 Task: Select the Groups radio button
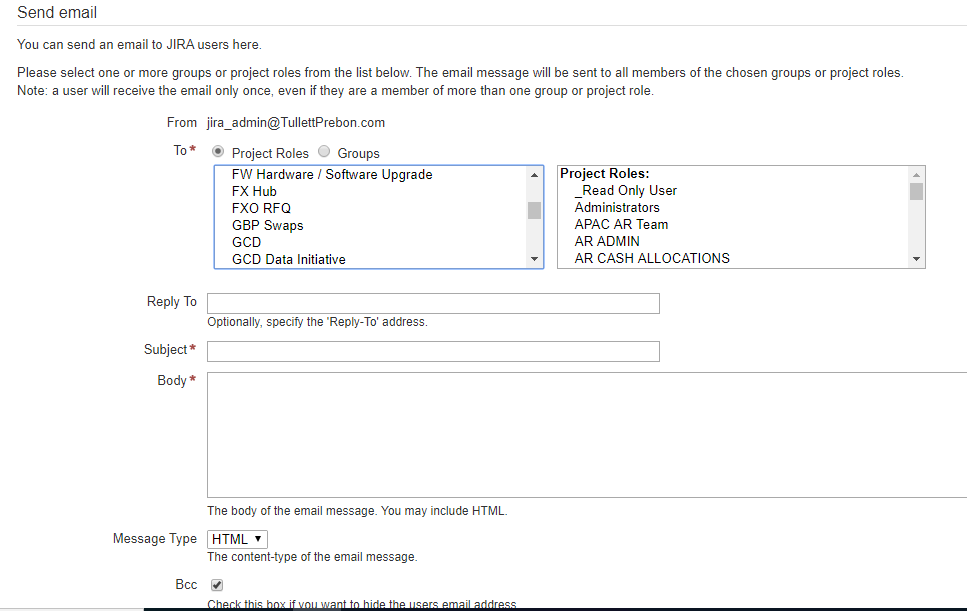pyautogui.click(x=323, y=152)
